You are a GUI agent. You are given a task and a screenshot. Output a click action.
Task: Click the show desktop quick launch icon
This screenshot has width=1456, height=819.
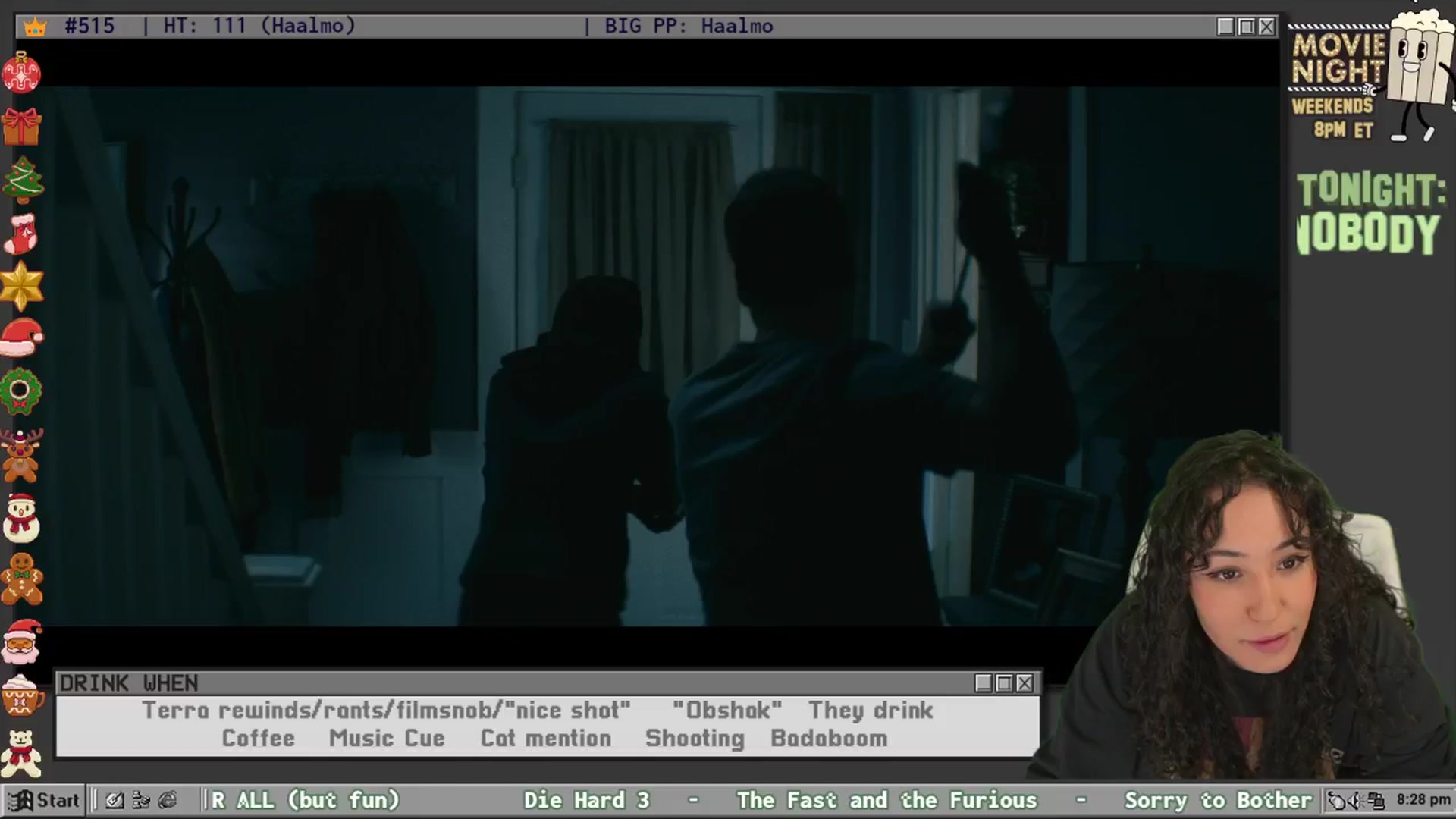point(141,800)
